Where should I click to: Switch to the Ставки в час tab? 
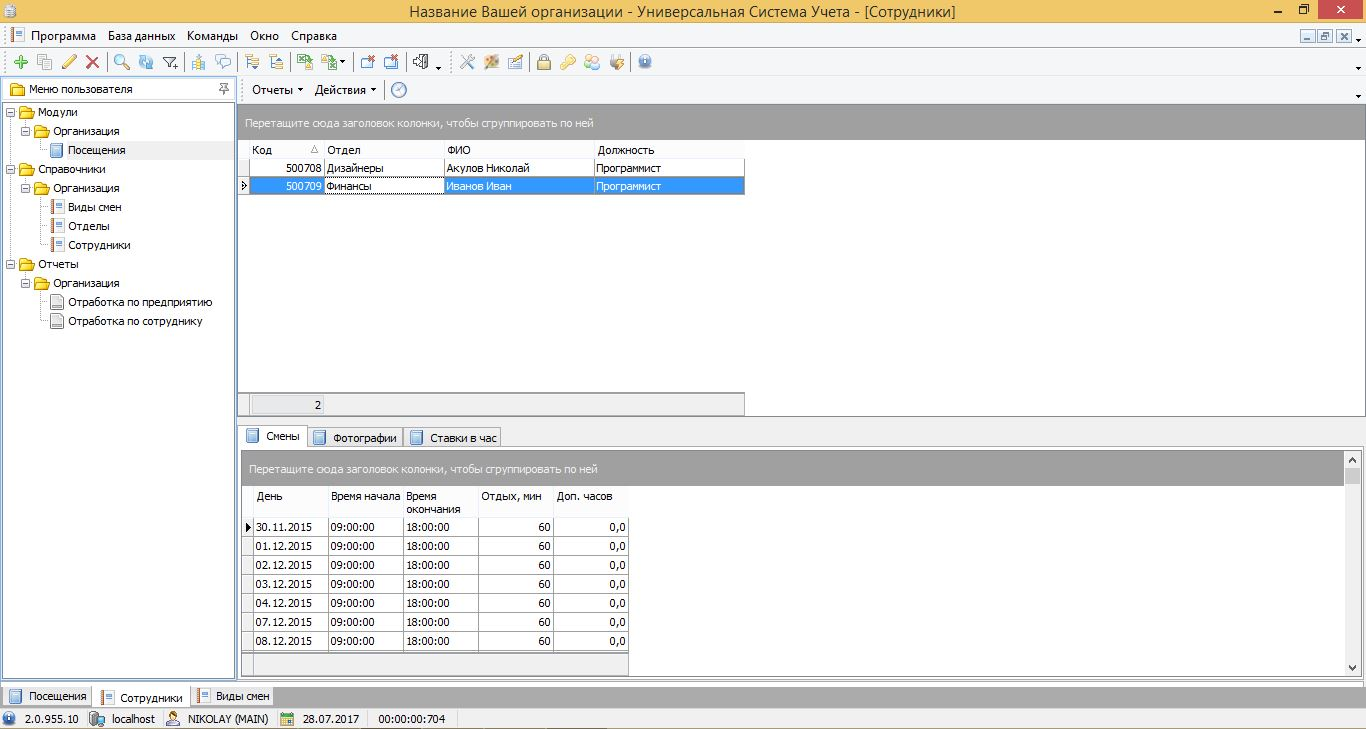(453, 437)
